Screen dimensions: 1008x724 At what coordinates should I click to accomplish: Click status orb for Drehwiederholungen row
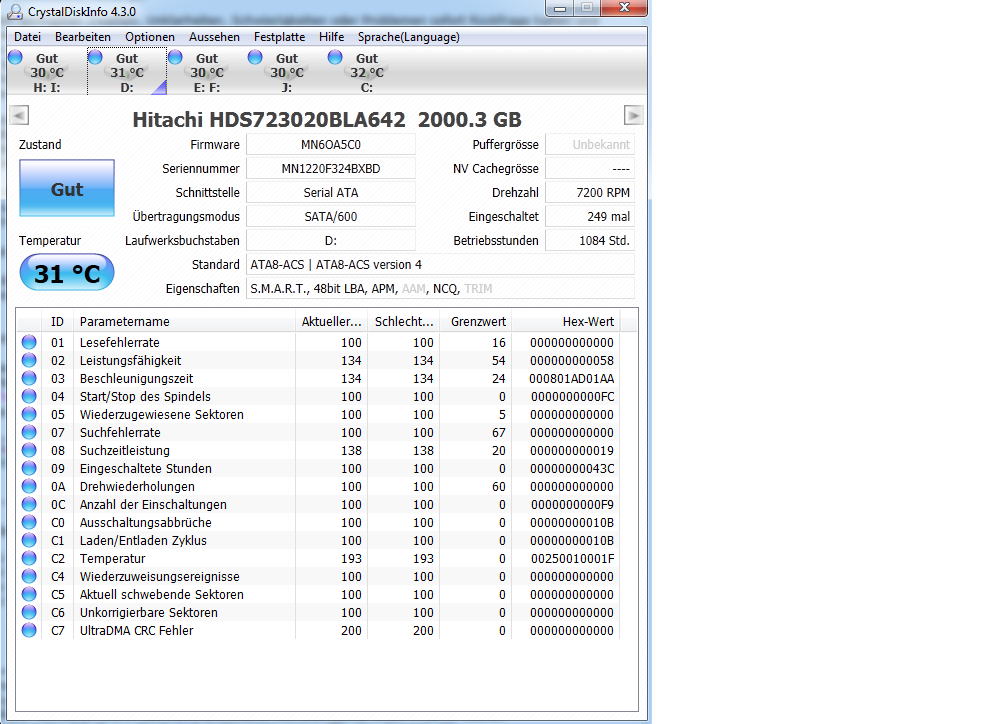(x=29, y=486)
